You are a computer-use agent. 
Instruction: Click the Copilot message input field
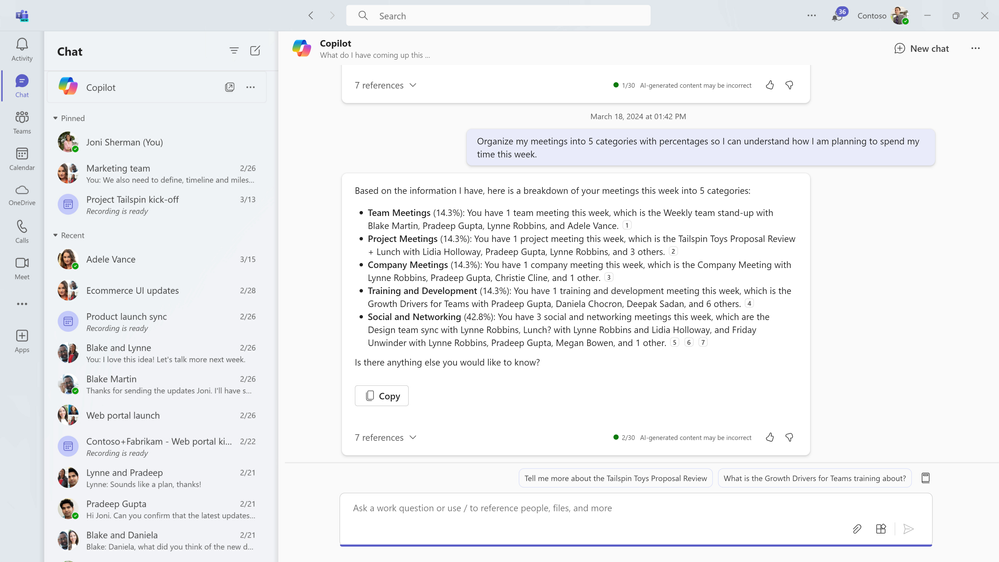[636, 519]
